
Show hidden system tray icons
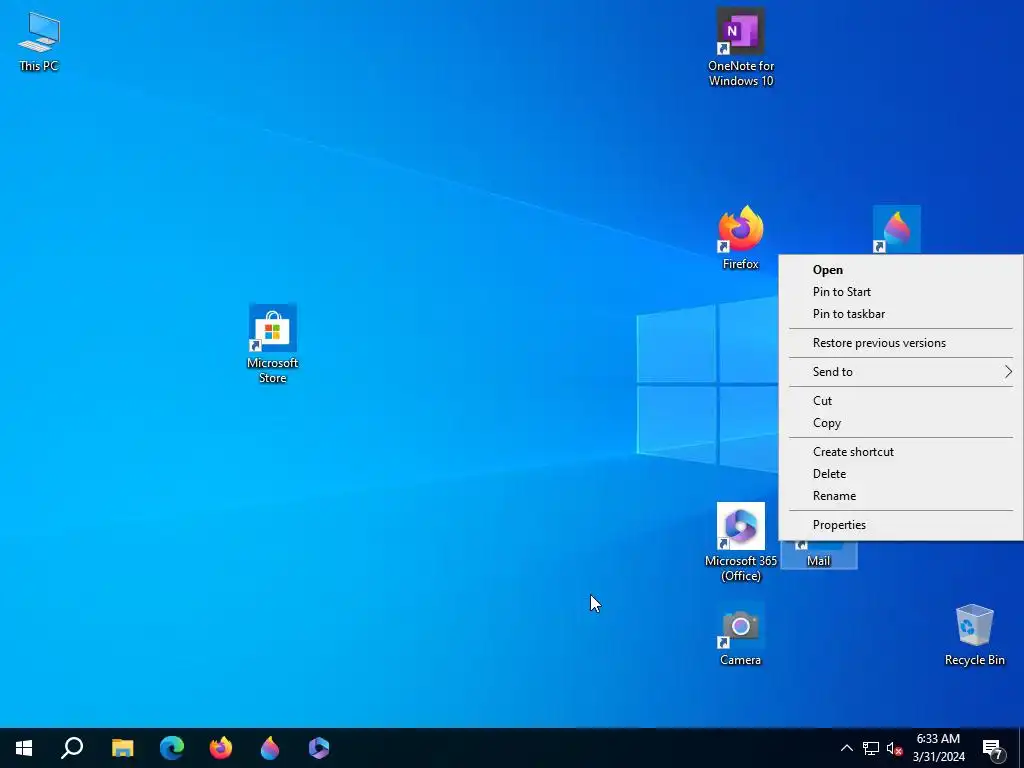click(x=846, y=748)
